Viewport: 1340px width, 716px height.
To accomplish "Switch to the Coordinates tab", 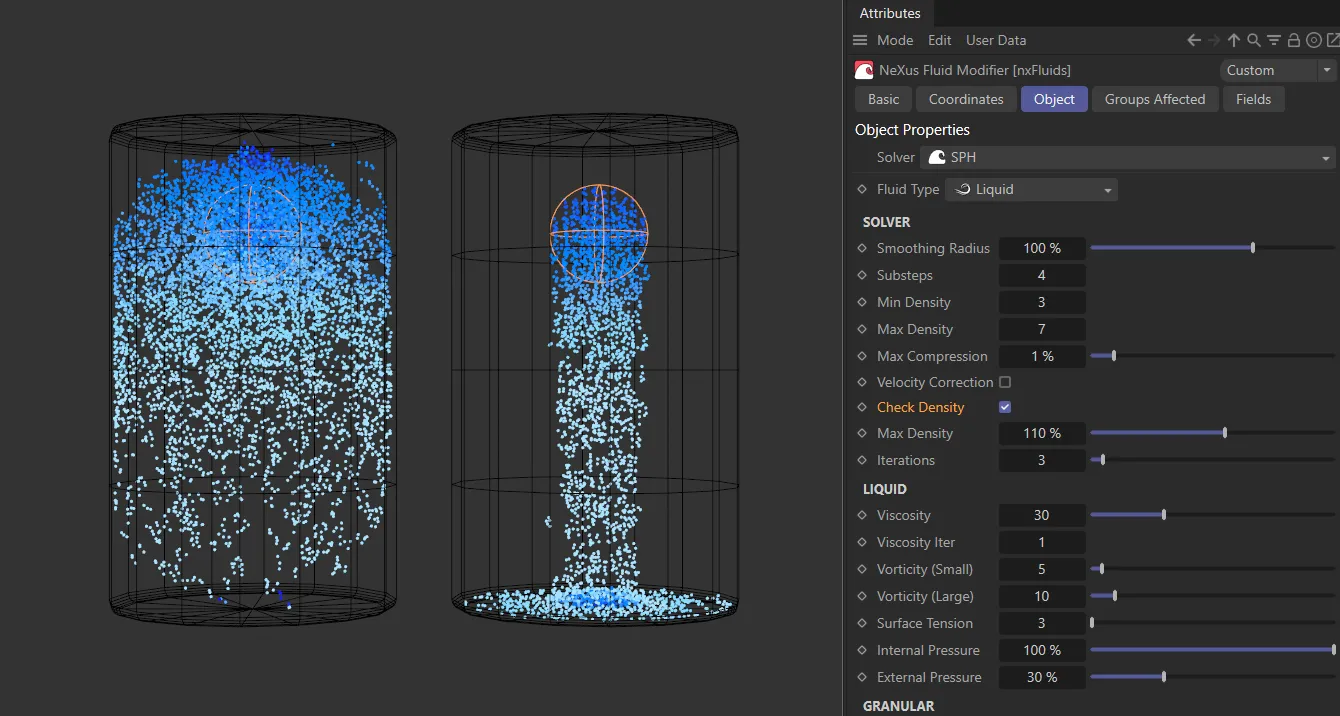I will pyautogui.click(x=965, y=99).
